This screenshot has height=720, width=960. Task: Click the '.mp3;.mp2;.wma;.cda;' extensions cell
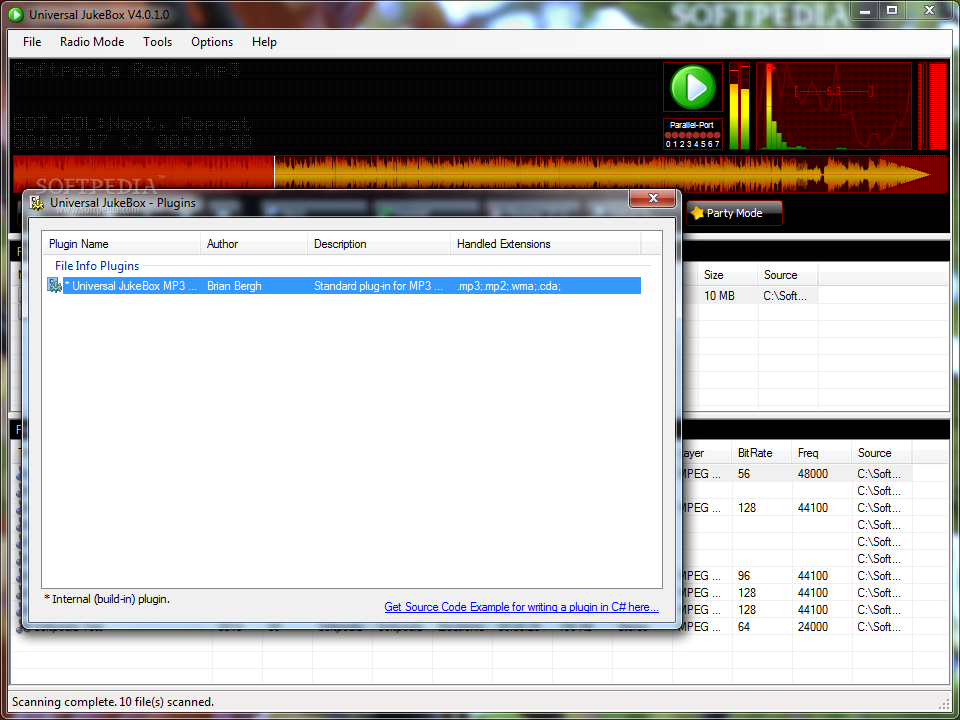tap(508, 286)
